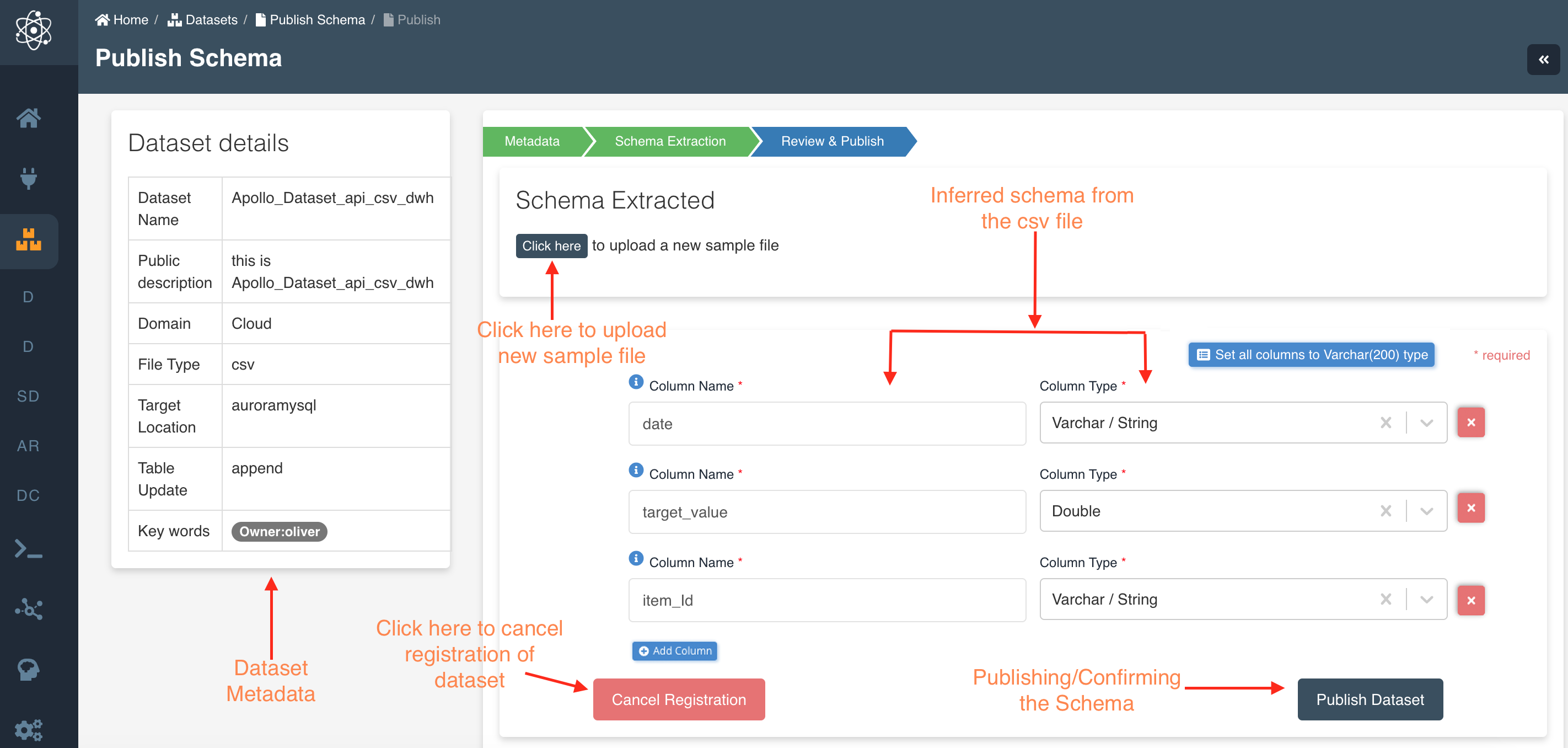Viewport: 1568px width, 748px height.
Task: Expand the date column type dropdown
Action: 1426,423
